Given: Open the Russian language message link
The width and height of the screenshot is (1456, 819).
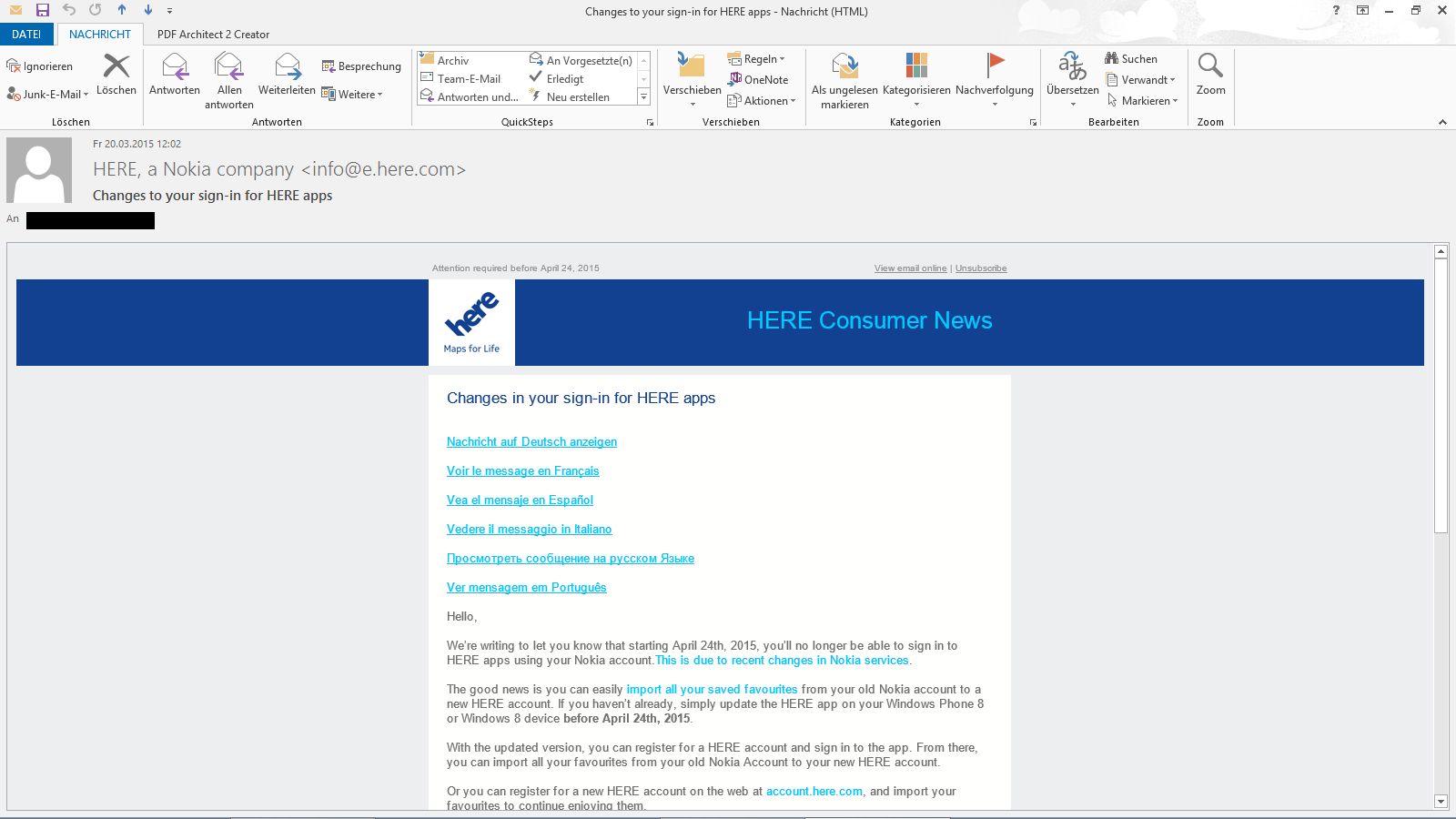Looking at the screenshot, I should (x=570, y=558).
